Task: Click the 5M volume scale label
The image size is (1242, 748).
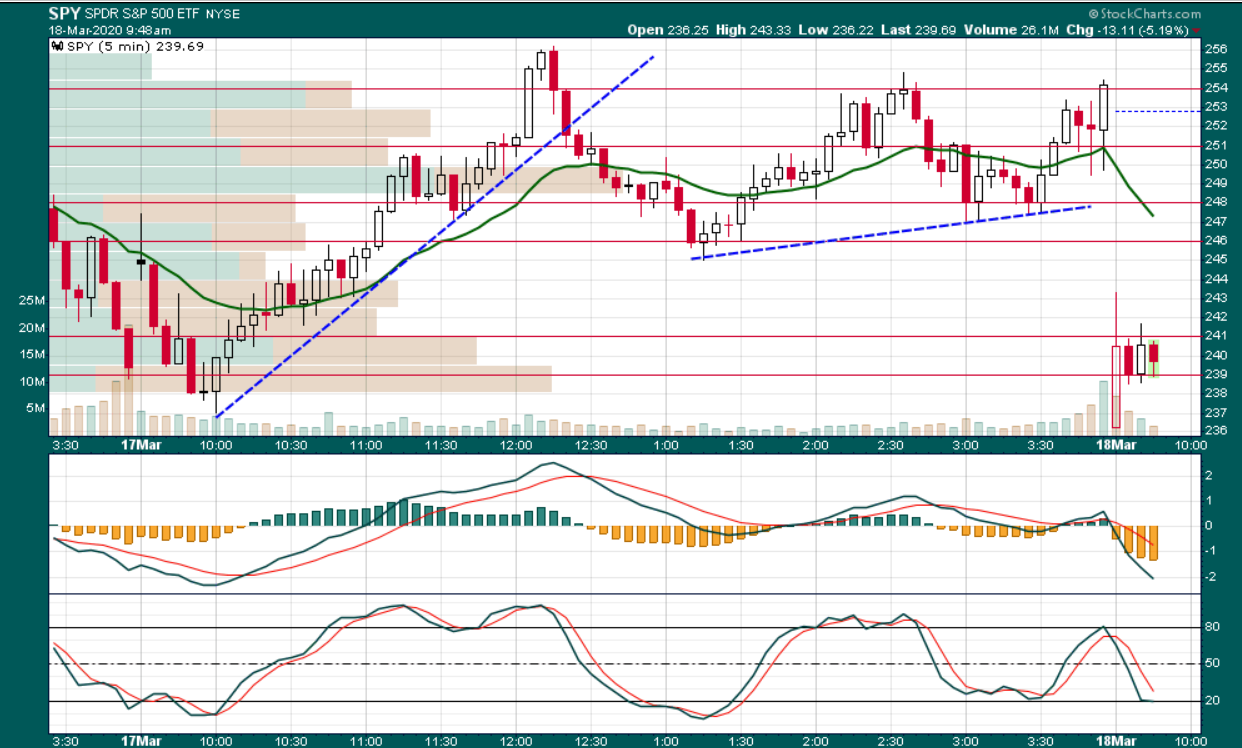Action: pyautogui.click(x=36, y=409)
